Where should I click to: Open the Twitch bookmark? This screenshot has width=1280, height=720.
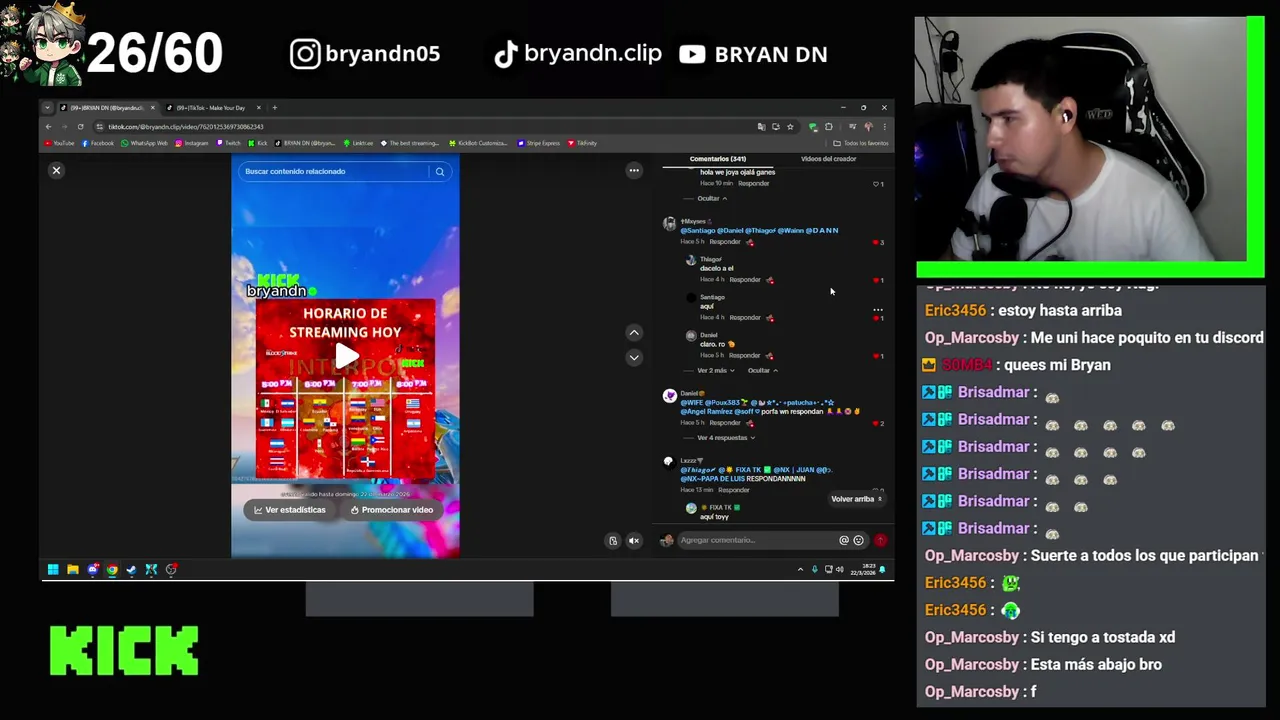pos(229,143)
